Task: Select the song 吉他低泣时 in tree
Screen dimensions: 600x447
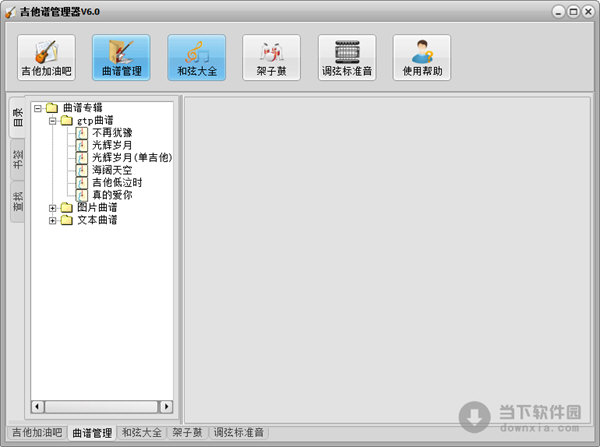Action: click(x=117, y=183)
